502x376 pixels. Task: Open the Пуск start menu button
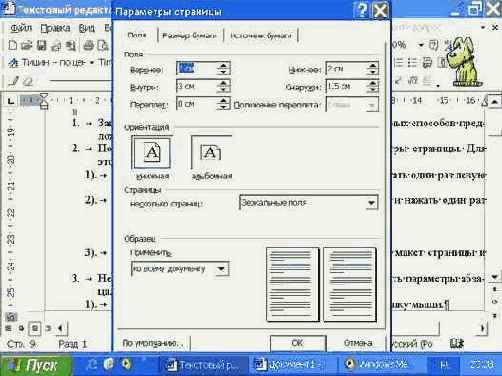pos(36,365)
